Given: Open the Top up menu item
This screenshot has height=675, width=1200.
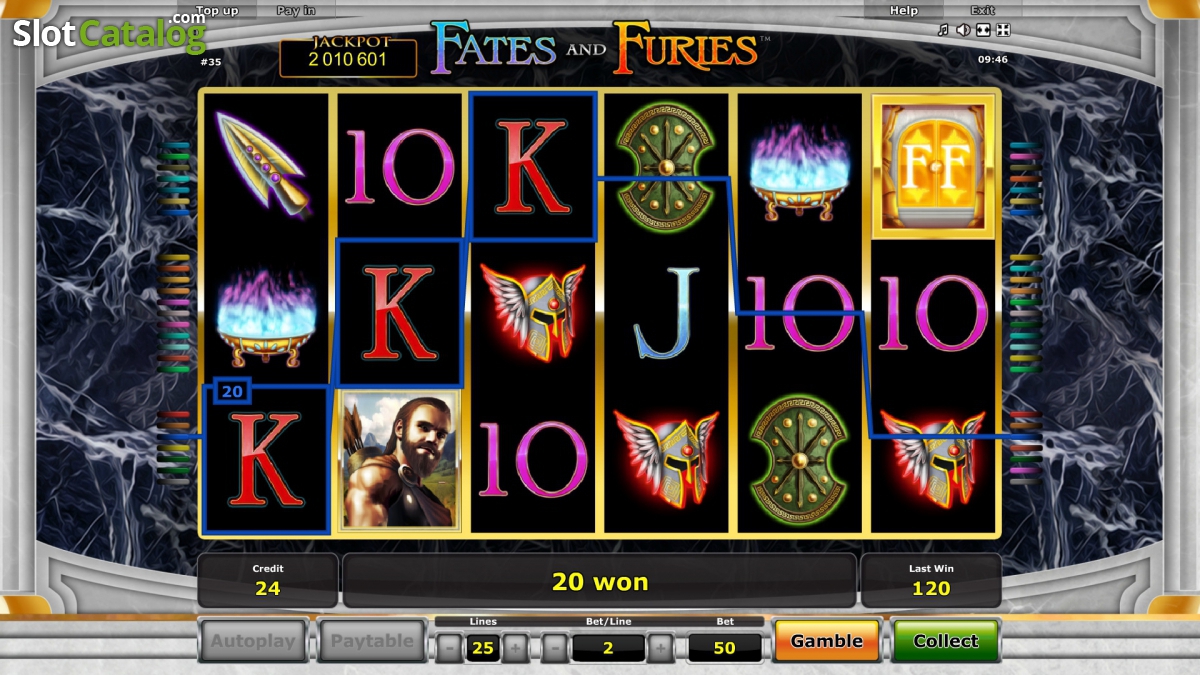Looking at the screenshot, I should tap(217, 11).
